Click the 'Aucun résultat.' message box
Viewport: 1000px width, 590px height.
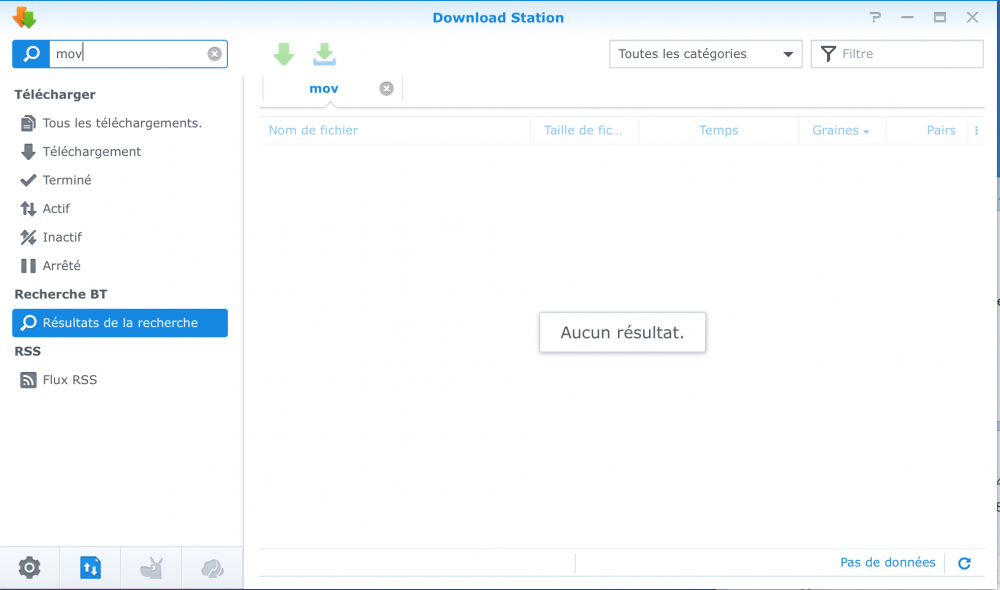click(x=622, y=332)
